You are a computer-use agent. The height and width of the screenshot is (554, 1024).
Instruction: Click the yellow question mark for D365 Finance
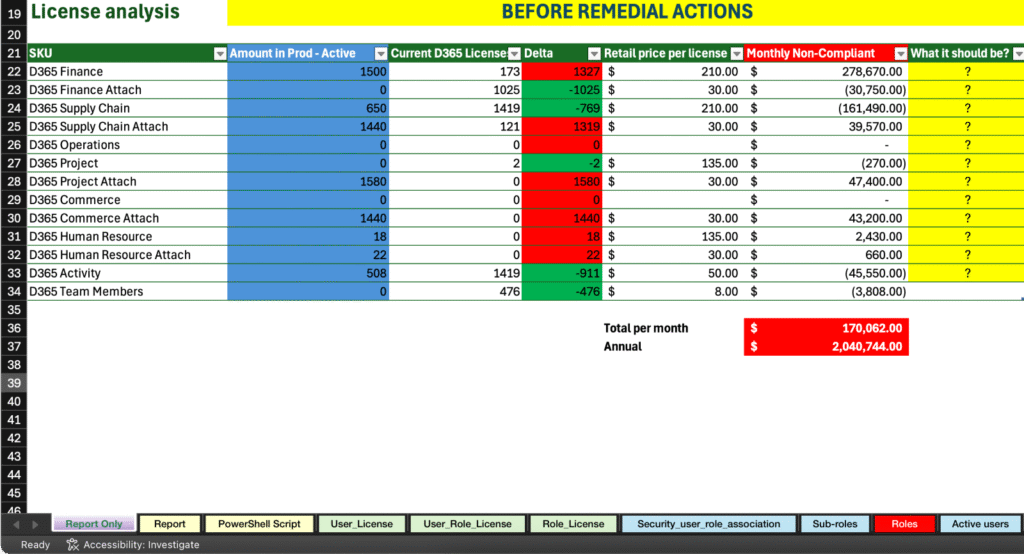[967, 71]
